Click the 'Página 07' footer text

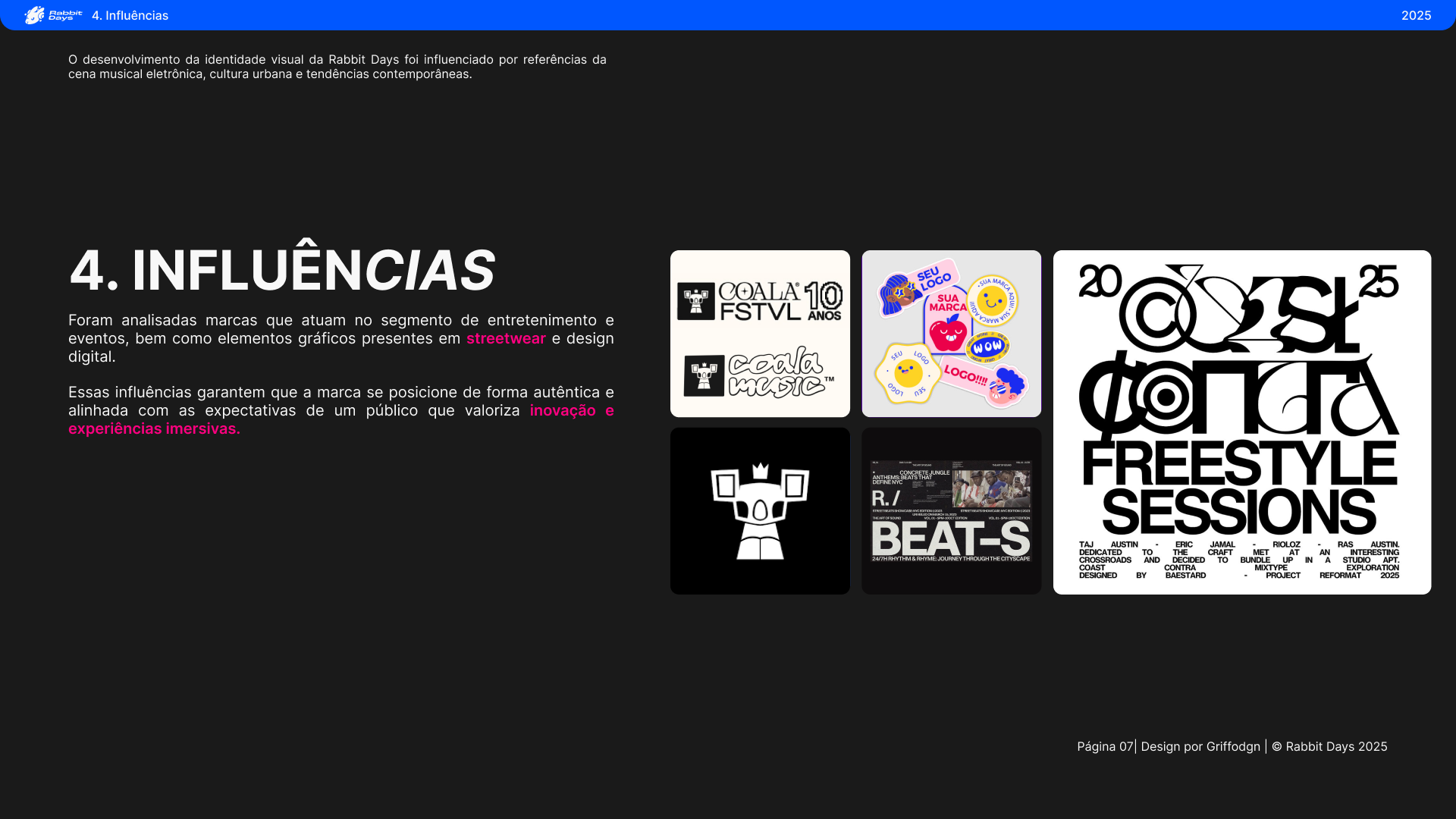click(1105, 746)
